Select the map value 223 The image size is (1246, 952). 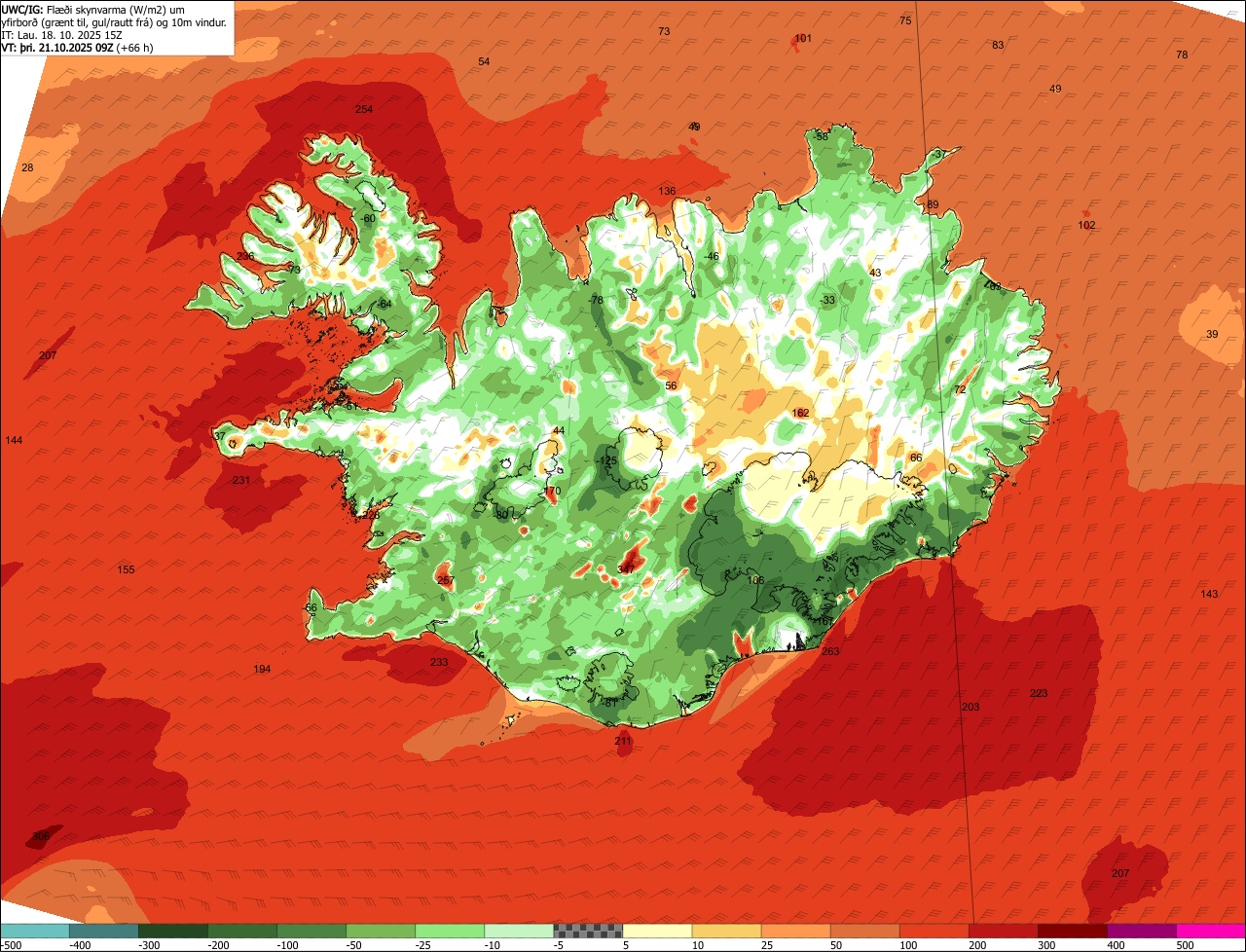pyautogui.click(x=1039, y=693)
